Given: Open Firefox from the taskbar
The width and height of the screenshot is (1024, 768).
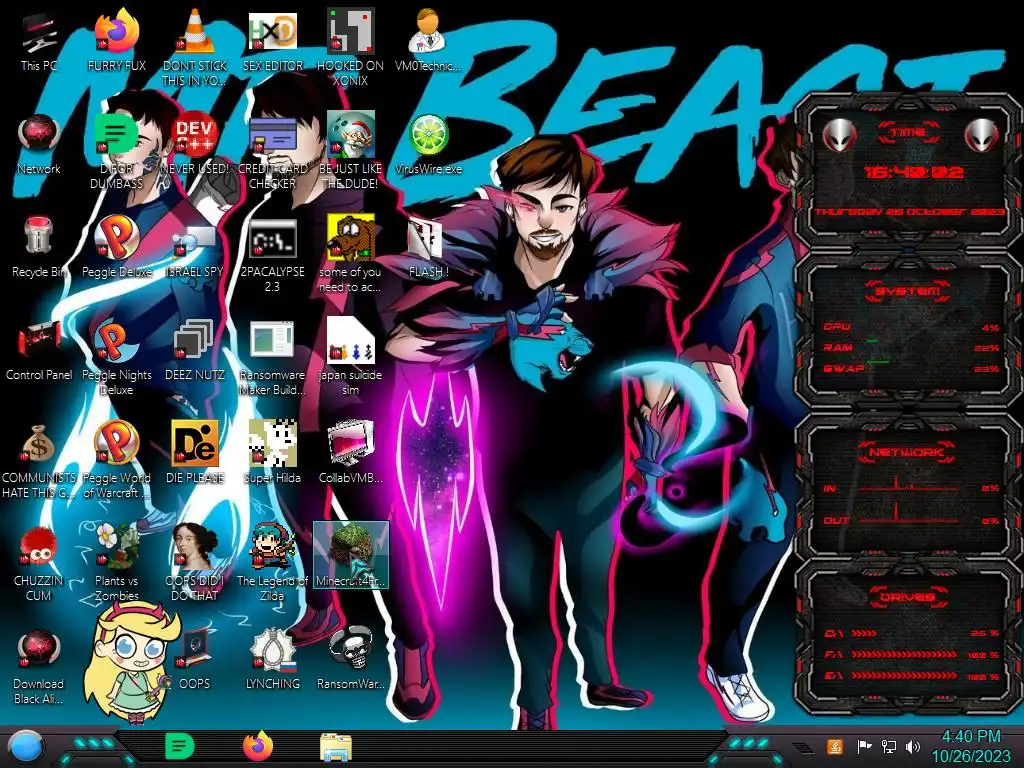Looking at the screenshot, I should point(258,746).
